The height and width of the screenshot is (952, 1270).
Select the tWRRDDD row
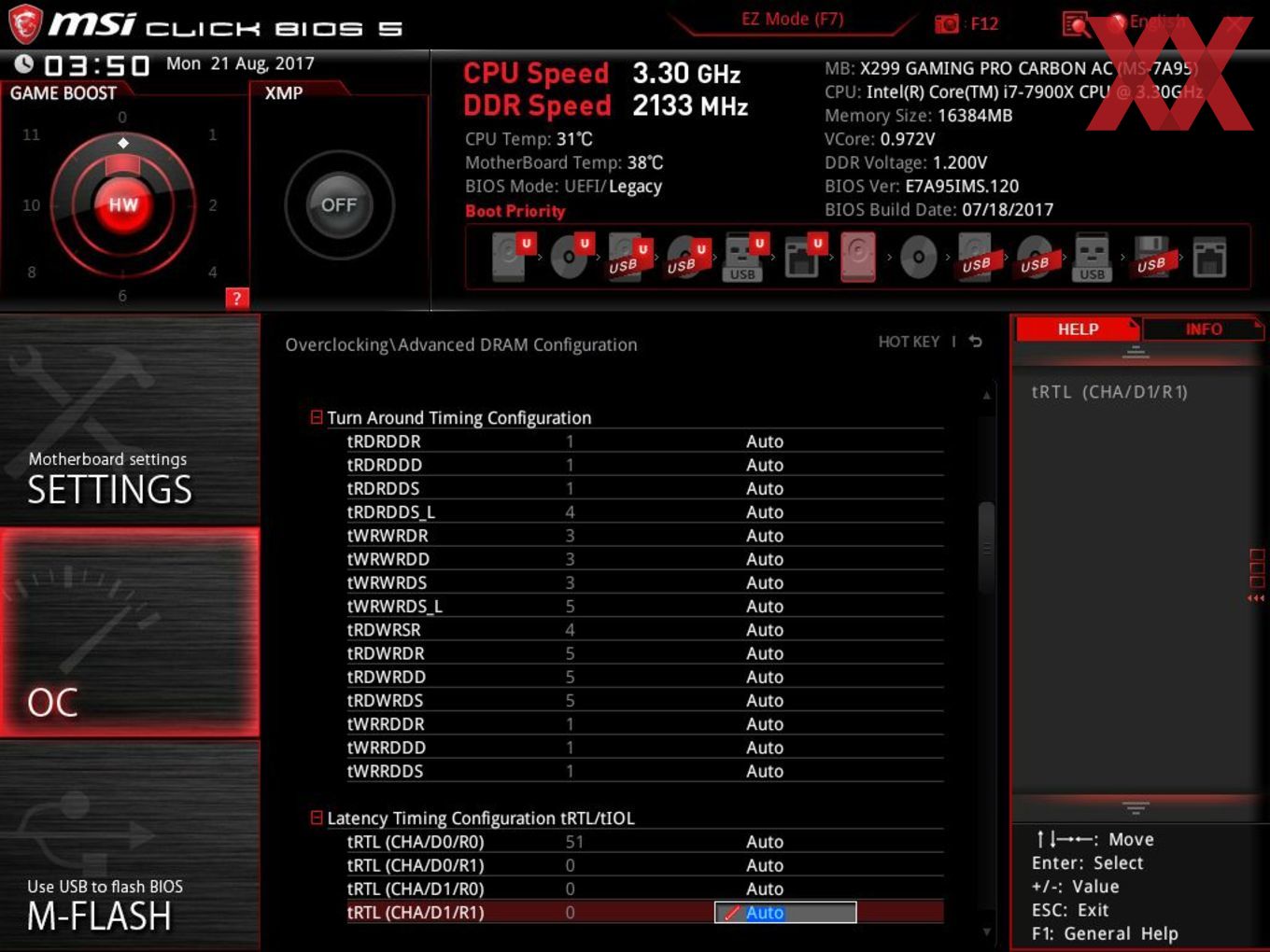click(x=644, y=748)
